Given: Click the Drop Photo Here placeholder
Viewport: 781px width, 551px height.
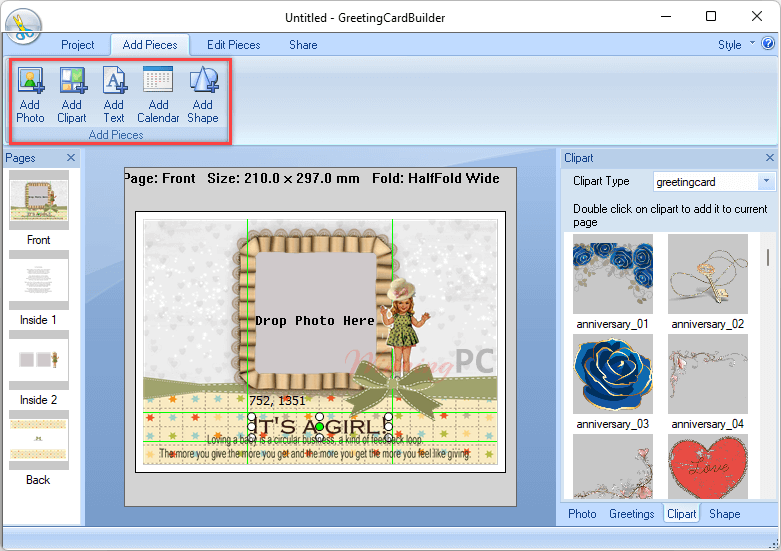Looking at the screenshot, I should click(315, 320).
